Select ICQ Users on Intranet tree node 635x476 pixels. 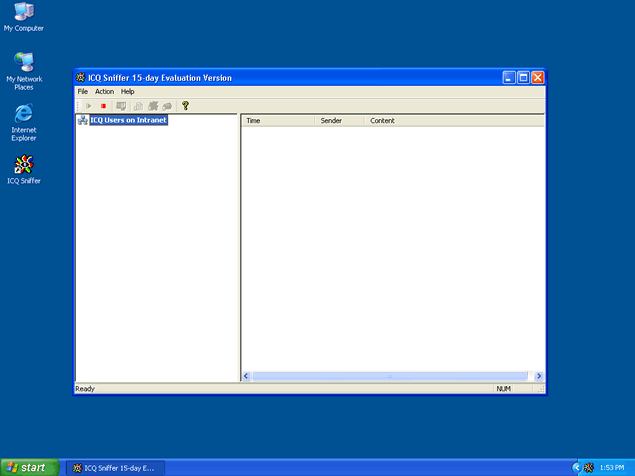(128, 121)
